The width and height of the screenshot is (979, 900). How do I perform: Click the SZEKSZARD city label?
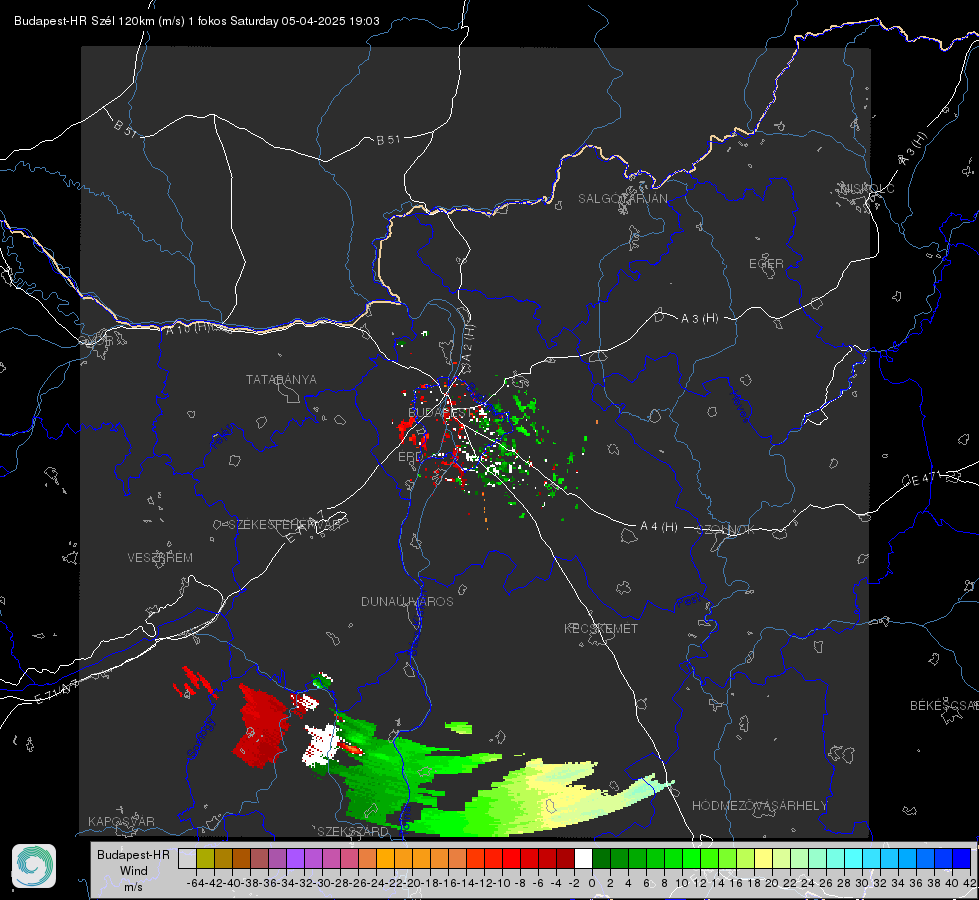(352, 831)
